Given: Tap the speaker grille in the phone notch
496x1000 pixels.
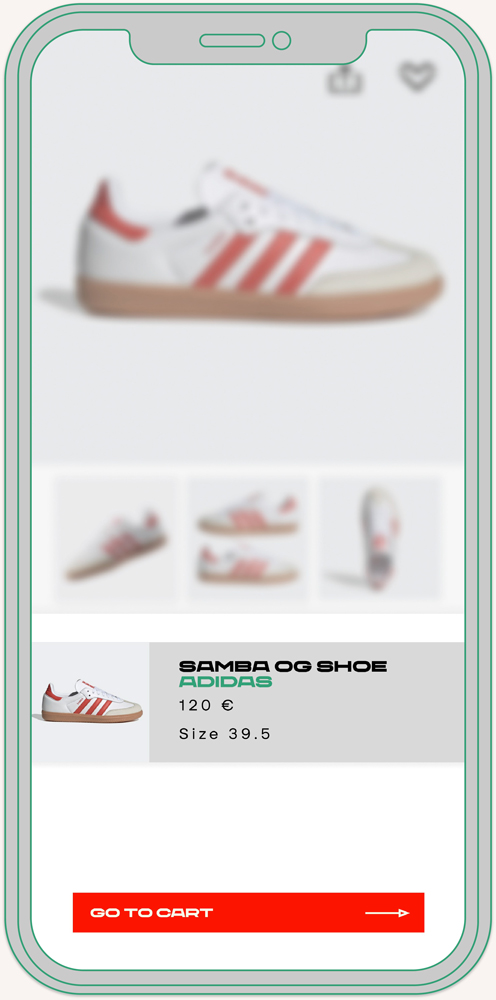Looking at the screenshot, I should click(x=232, y=41).
